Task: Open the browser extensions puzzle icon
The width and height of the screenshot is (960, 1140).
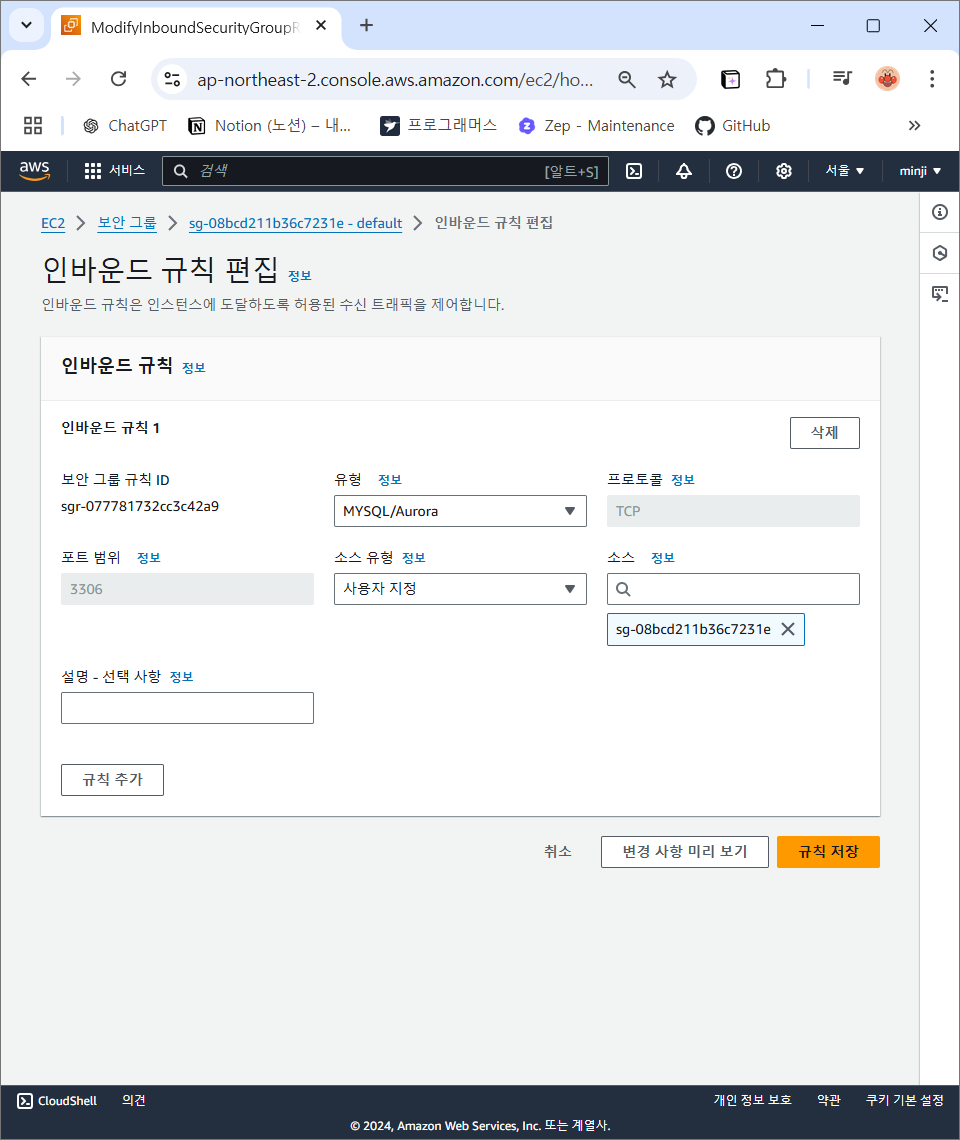Action: click(x=775, y=77)
